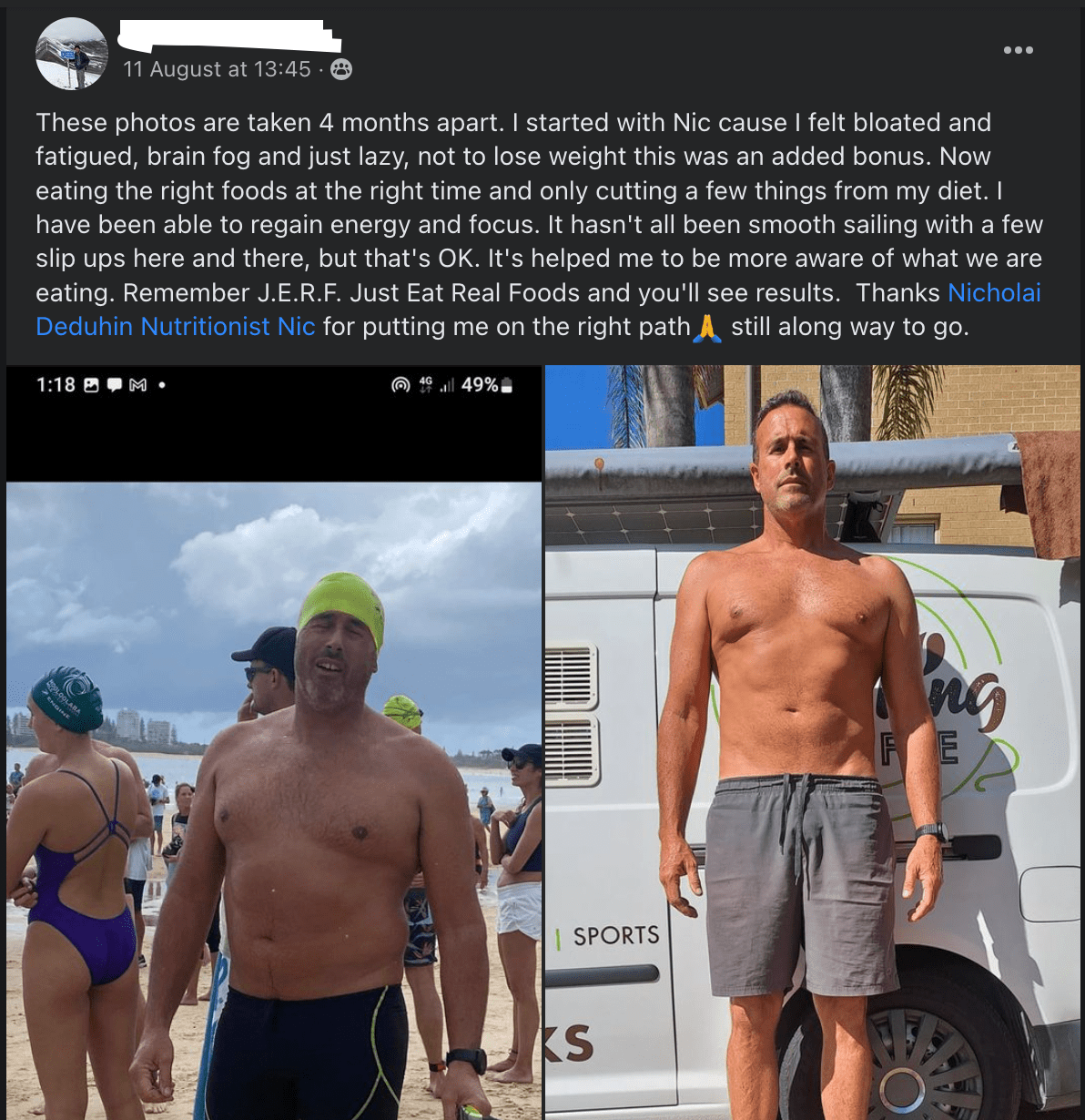
Task: Click the battery icon next to 49%
Action: click(507, 385)
